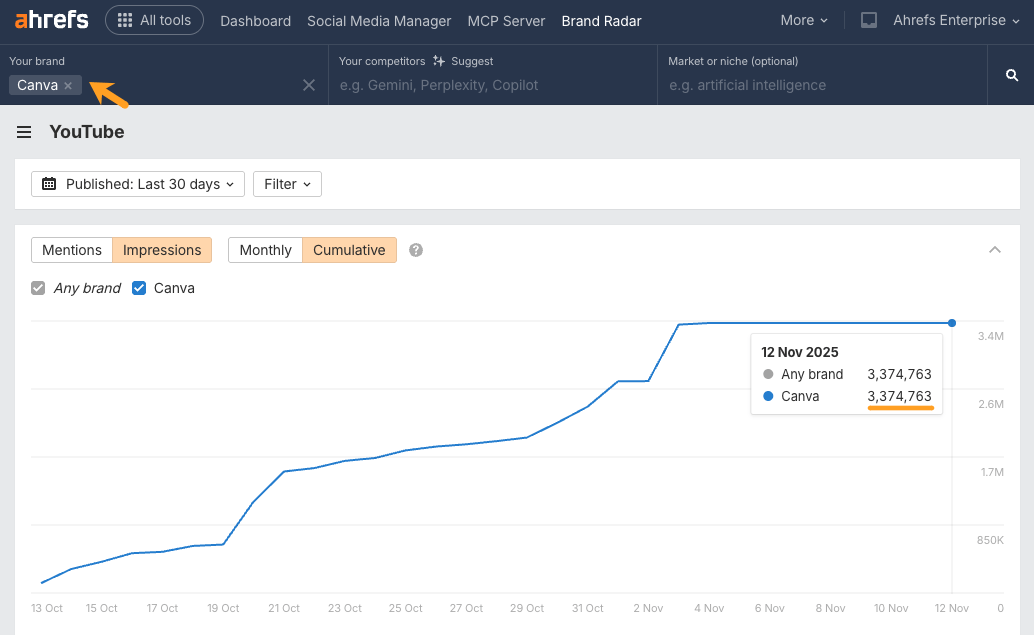Remove the Canva brand tag
1034x635 pixels.
67,85
